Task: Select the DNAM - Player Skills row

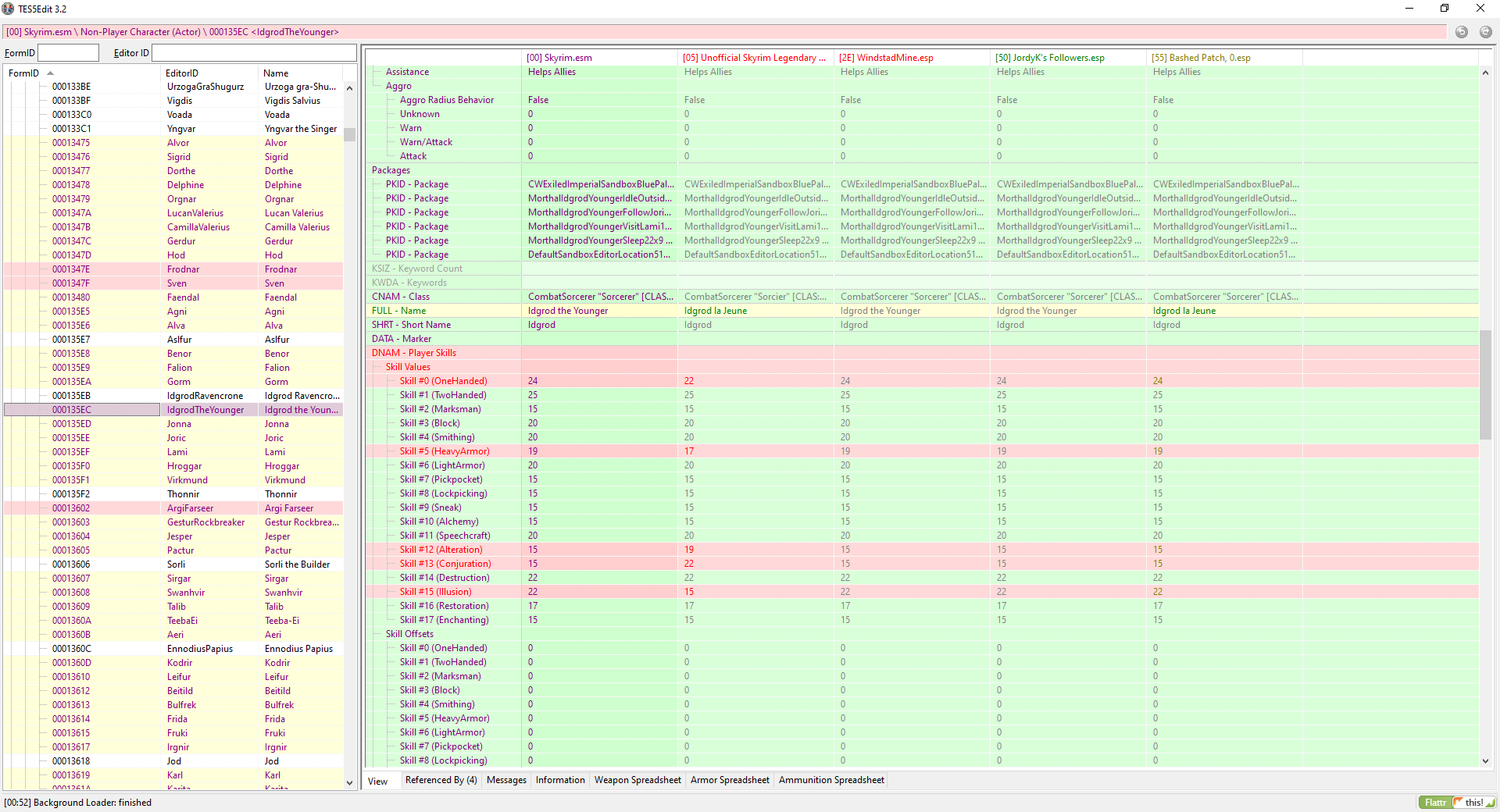Action: coord(922,353)
